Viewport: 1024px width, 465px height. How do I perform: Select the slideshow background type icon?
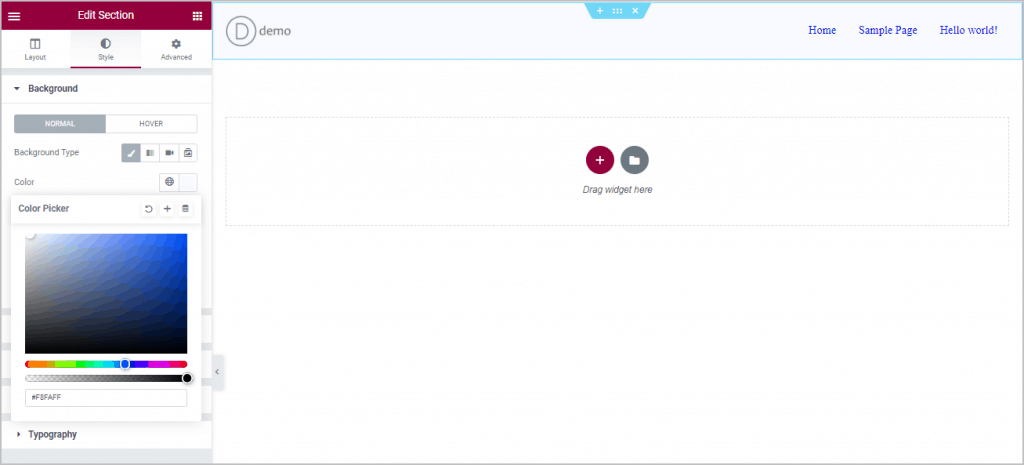pos(188,153)
